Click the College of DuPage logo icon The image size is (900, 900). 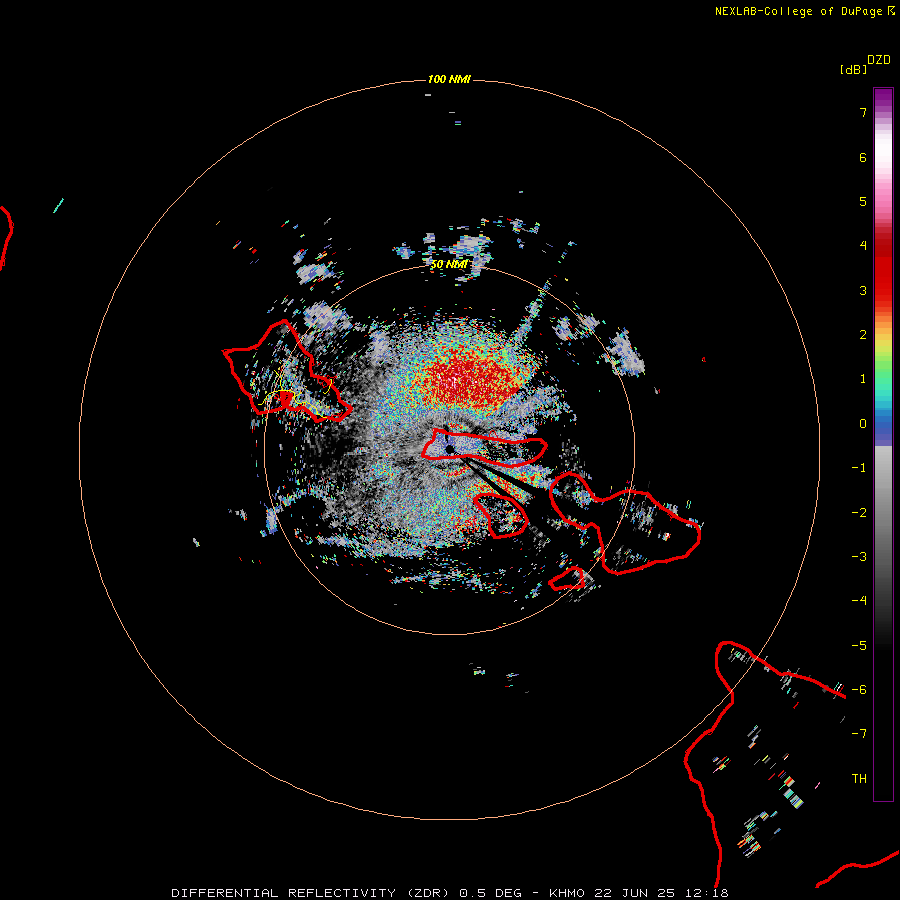891,11
